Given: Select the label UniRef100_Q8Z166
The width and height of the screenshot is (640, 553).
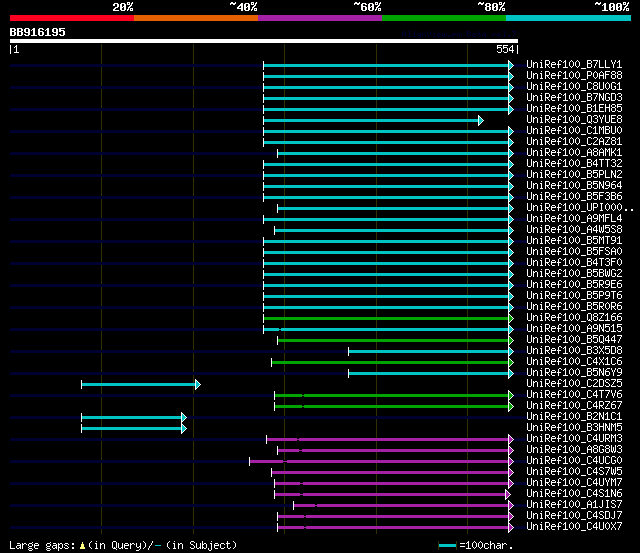Looking at the screenshot, I should [x=574, y=318].
